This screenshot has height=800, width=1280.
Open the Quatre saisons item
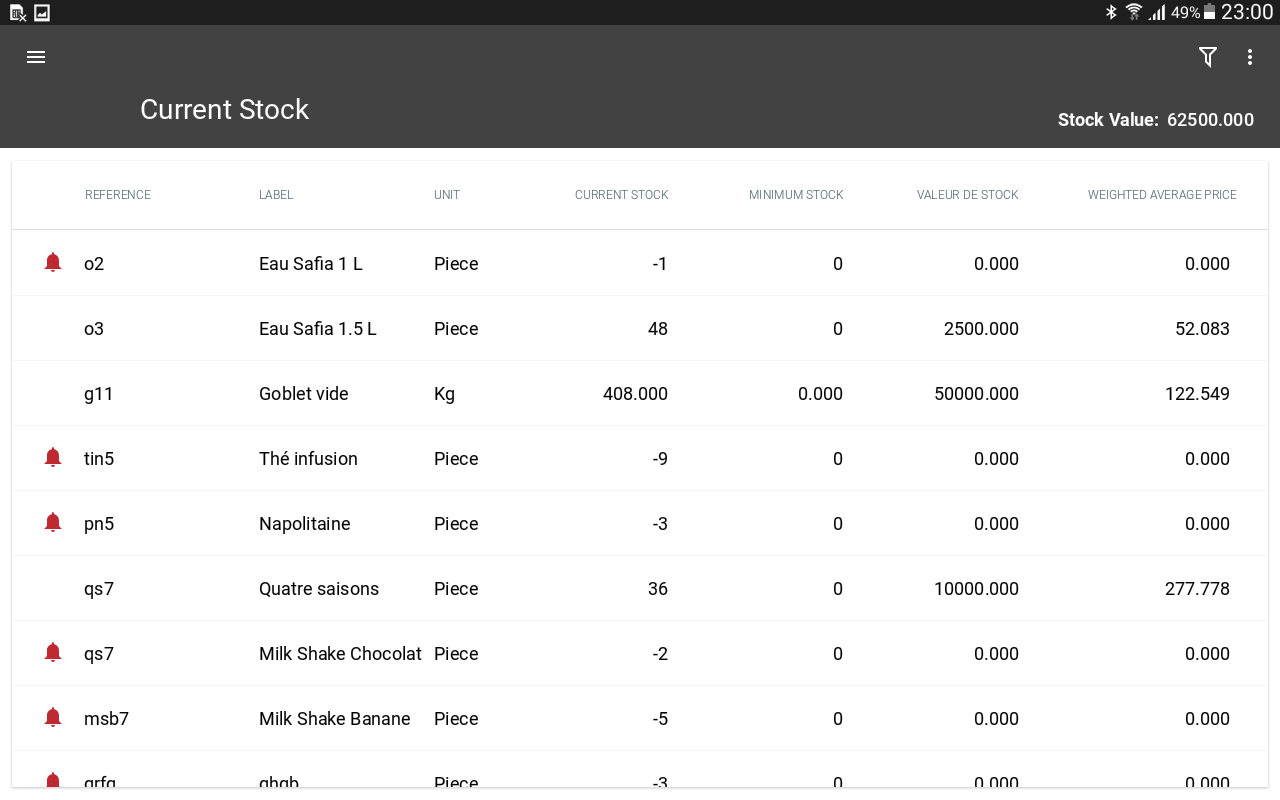click(x=319, y=589)
